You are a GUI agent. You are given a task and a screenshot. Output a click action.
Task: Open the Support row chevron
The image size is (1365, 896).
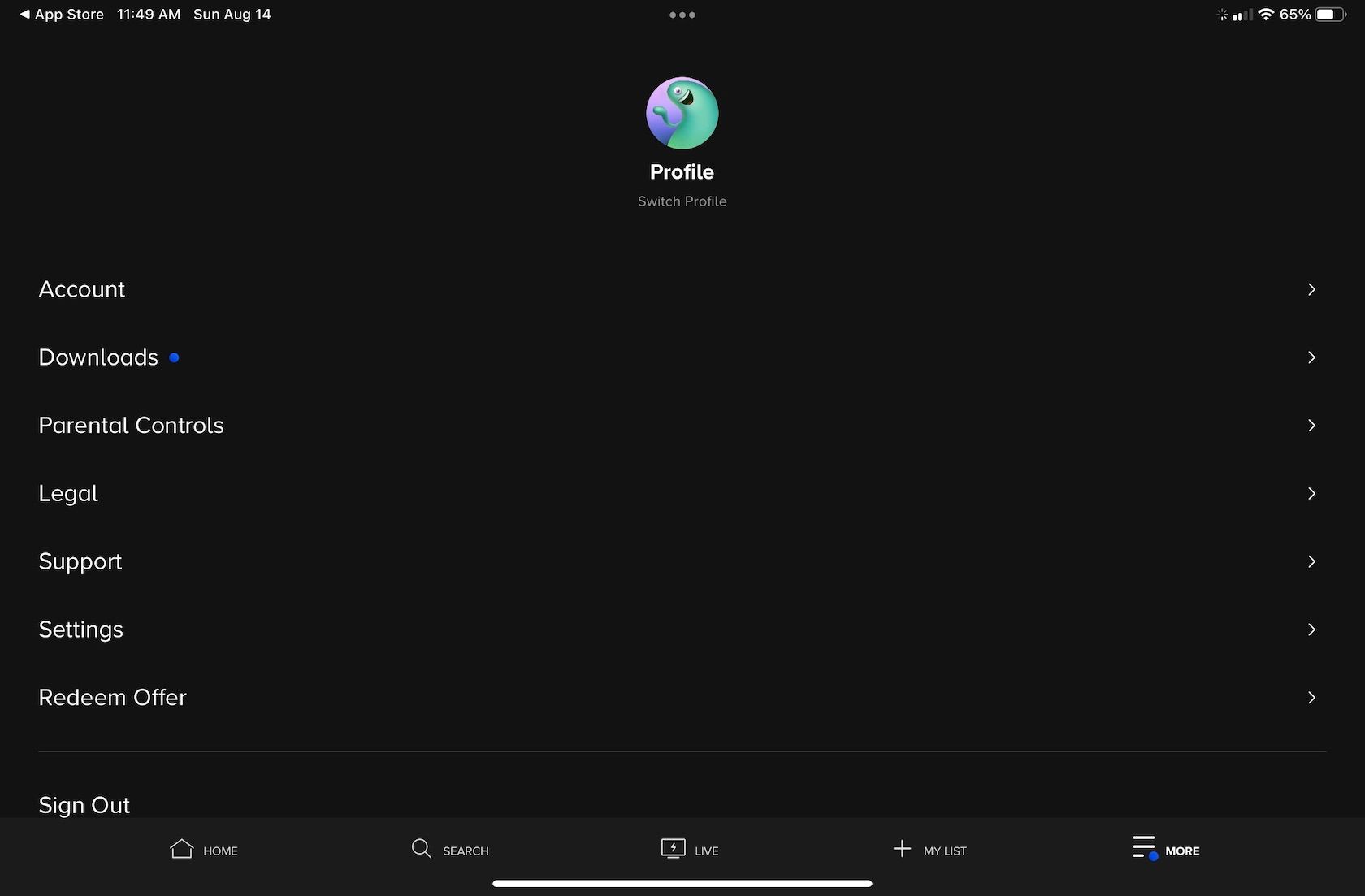tap(1311, 561)
